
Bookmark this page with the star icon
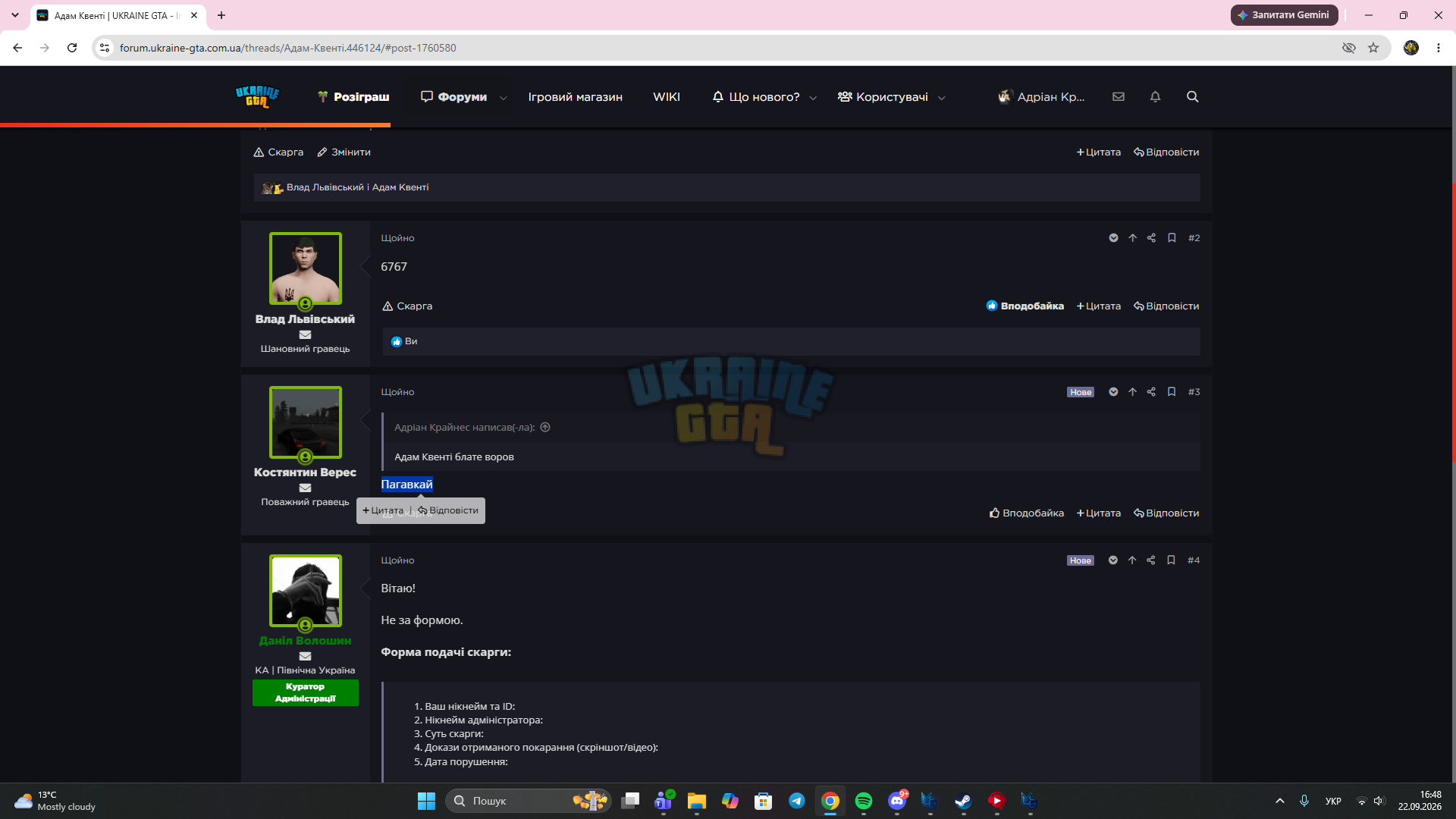pos(1373,48)
